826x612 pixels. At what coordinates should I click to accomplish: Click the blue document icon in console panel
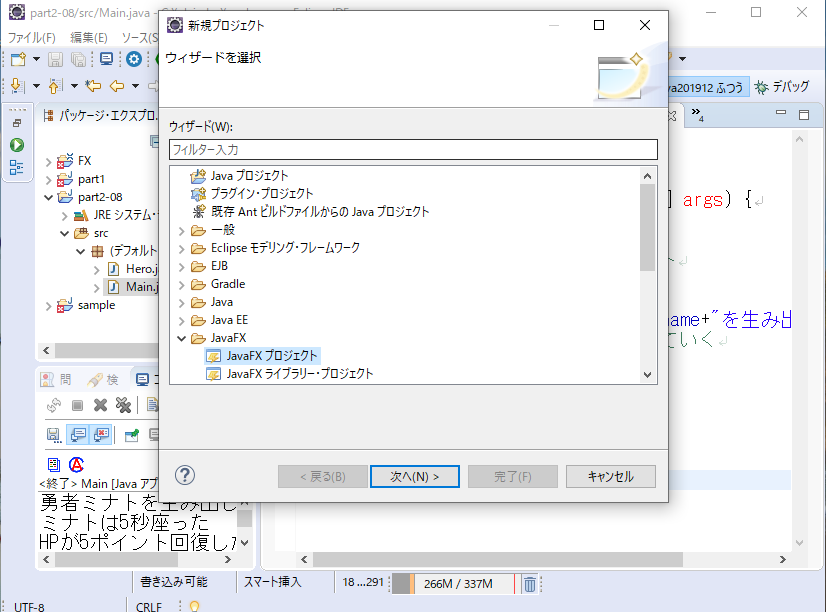(54, 465)
